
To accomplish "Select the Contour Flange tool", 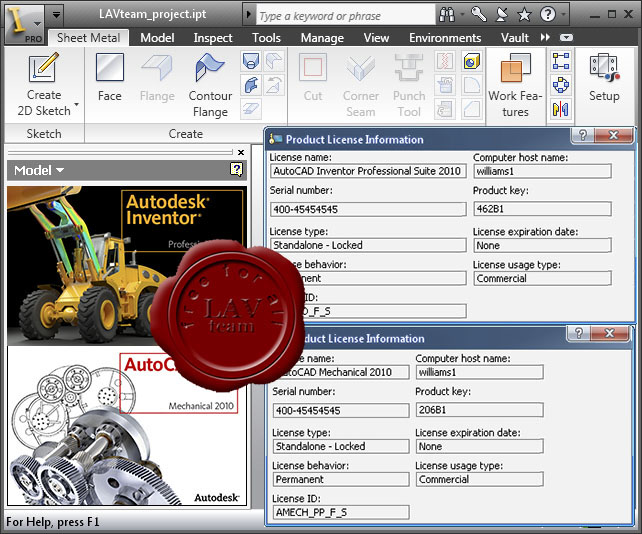I will coord(210,85).
